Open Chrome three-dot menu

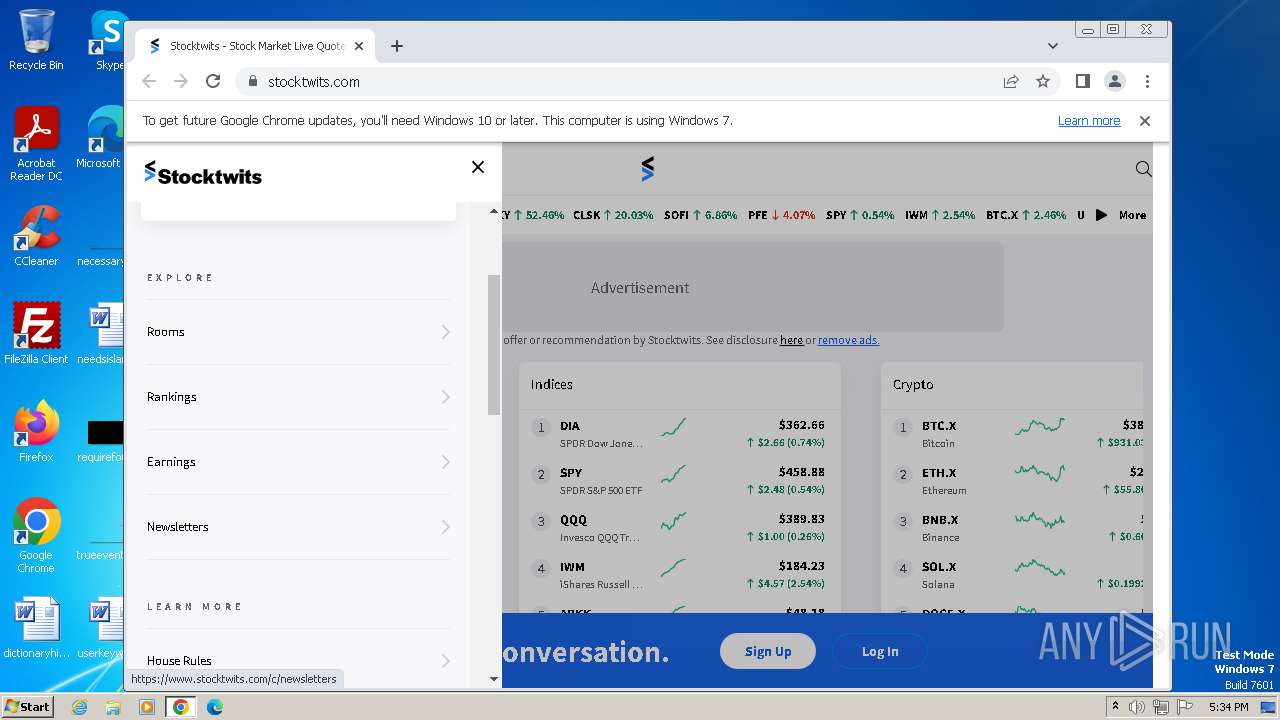[1147, 82]
